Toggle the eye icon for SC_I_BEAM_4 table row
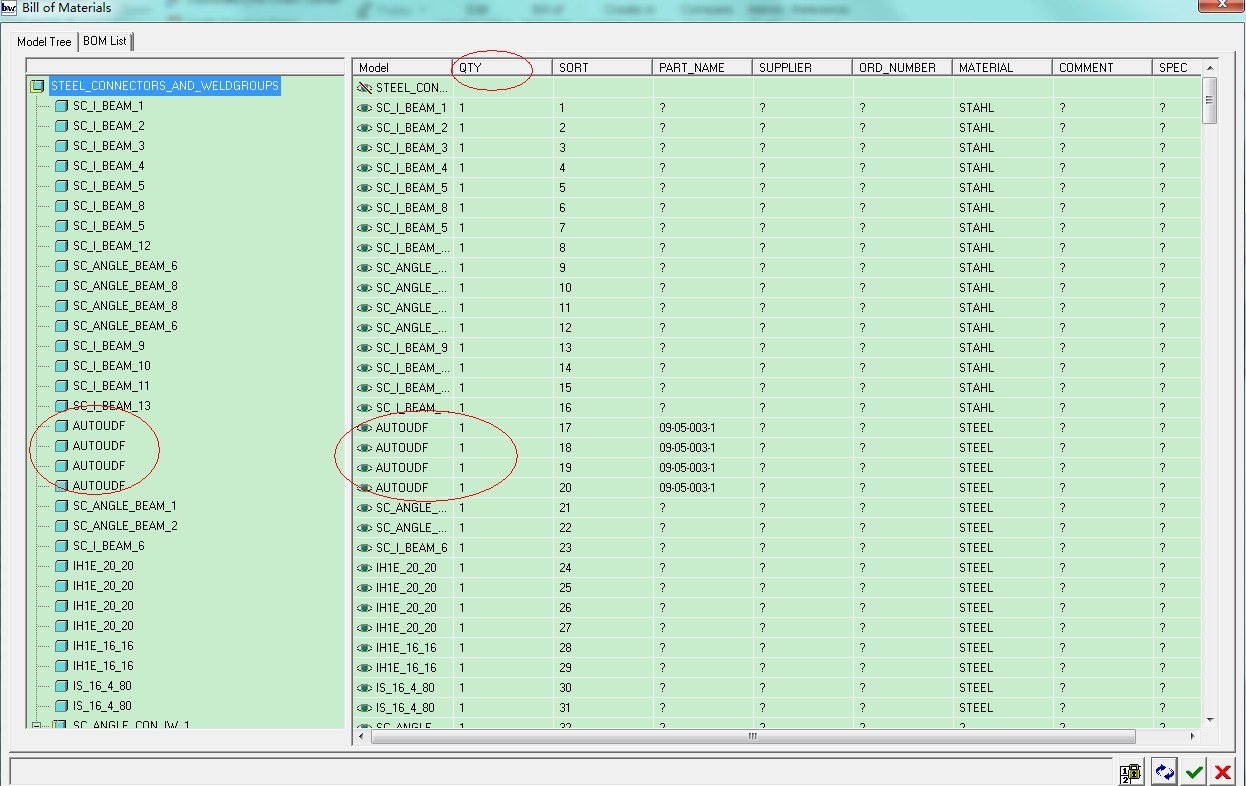The image size is (1246, 786). [364, 168]
